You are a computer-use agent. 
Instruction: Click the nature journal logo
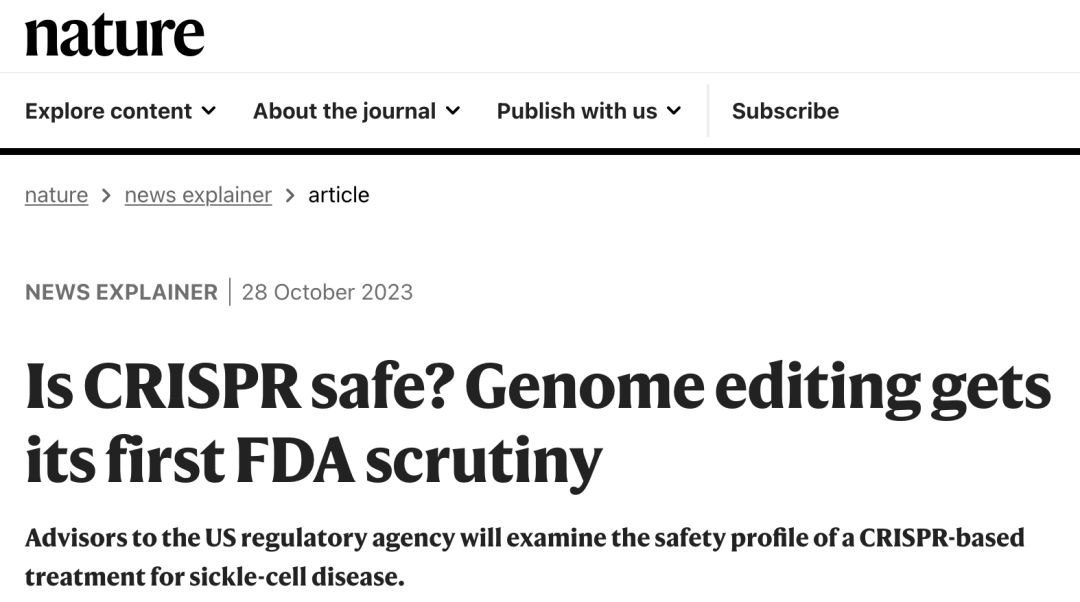[115, 35]
